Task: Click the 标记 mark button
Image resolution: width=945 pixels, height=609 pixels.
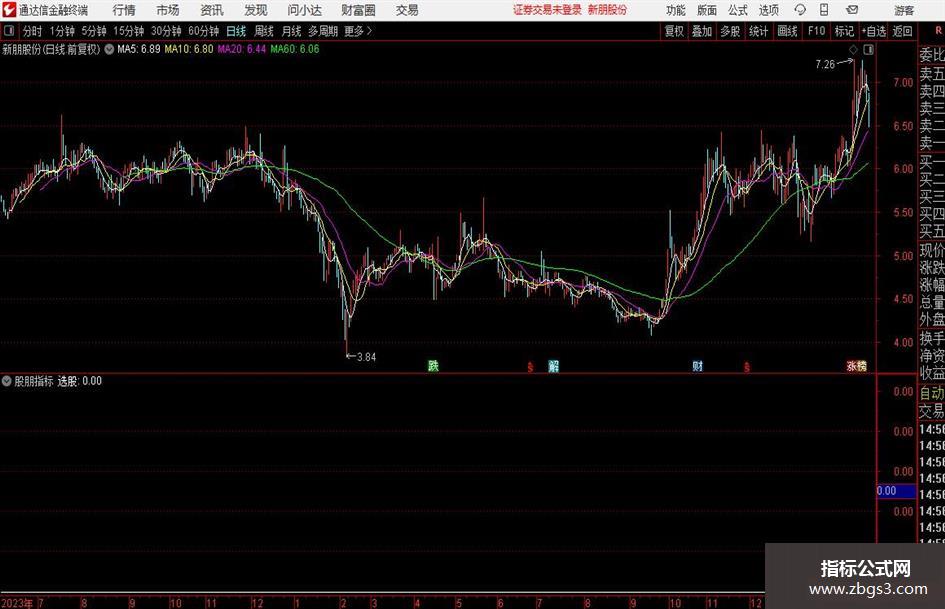Action: pos(844,31)
